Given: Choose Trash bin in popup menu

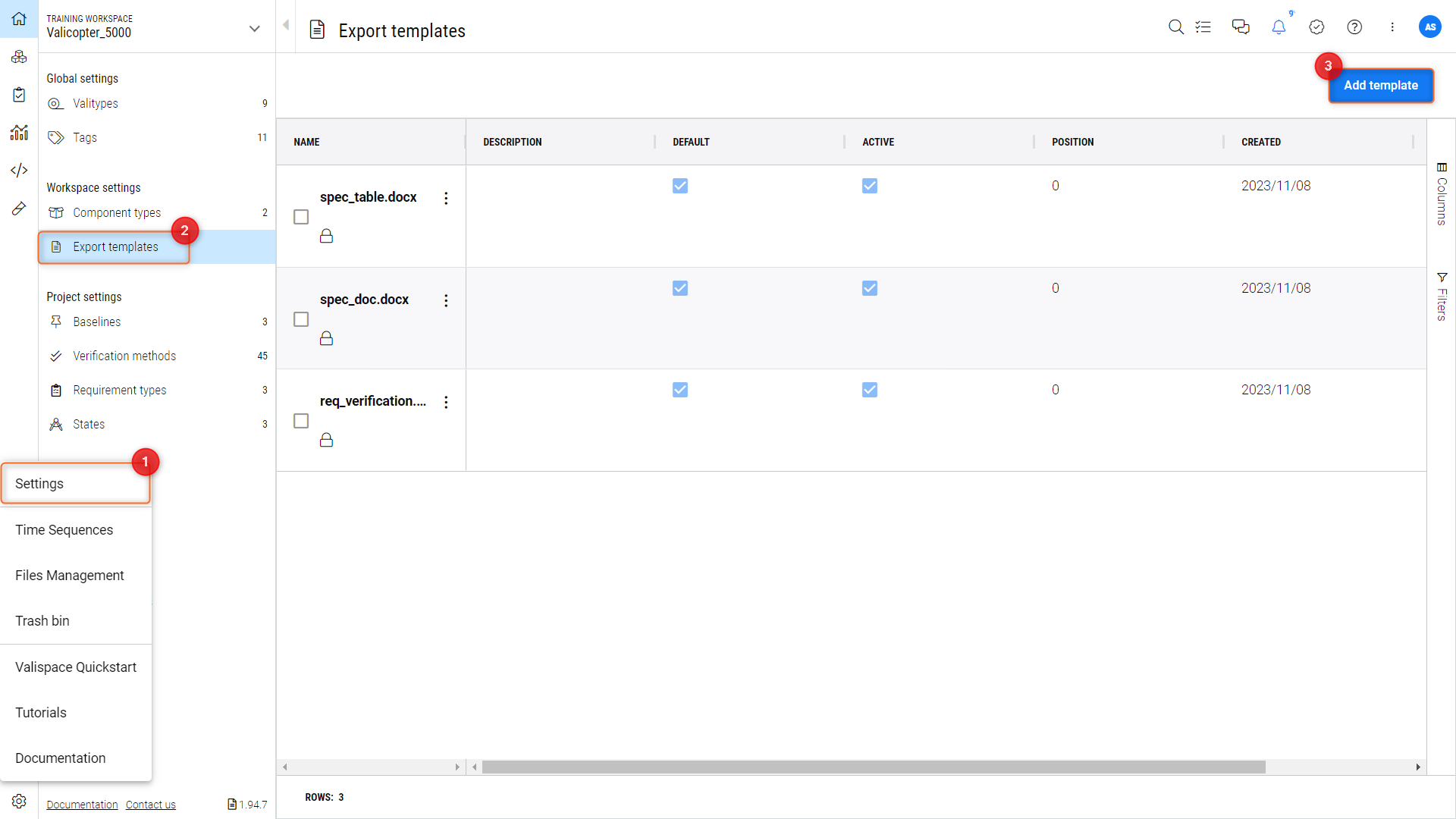Looking at the screenshot, I should 76,621.
